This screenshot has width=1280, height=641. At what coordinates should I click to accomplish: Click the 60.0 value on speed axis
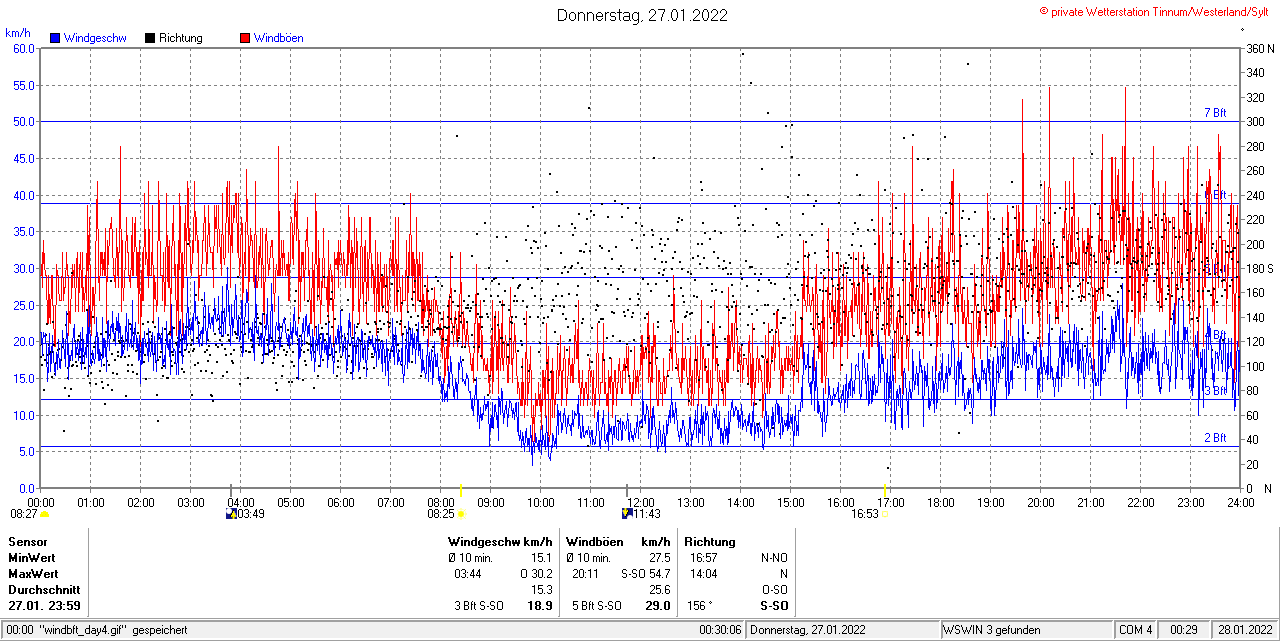pos(25,48)
